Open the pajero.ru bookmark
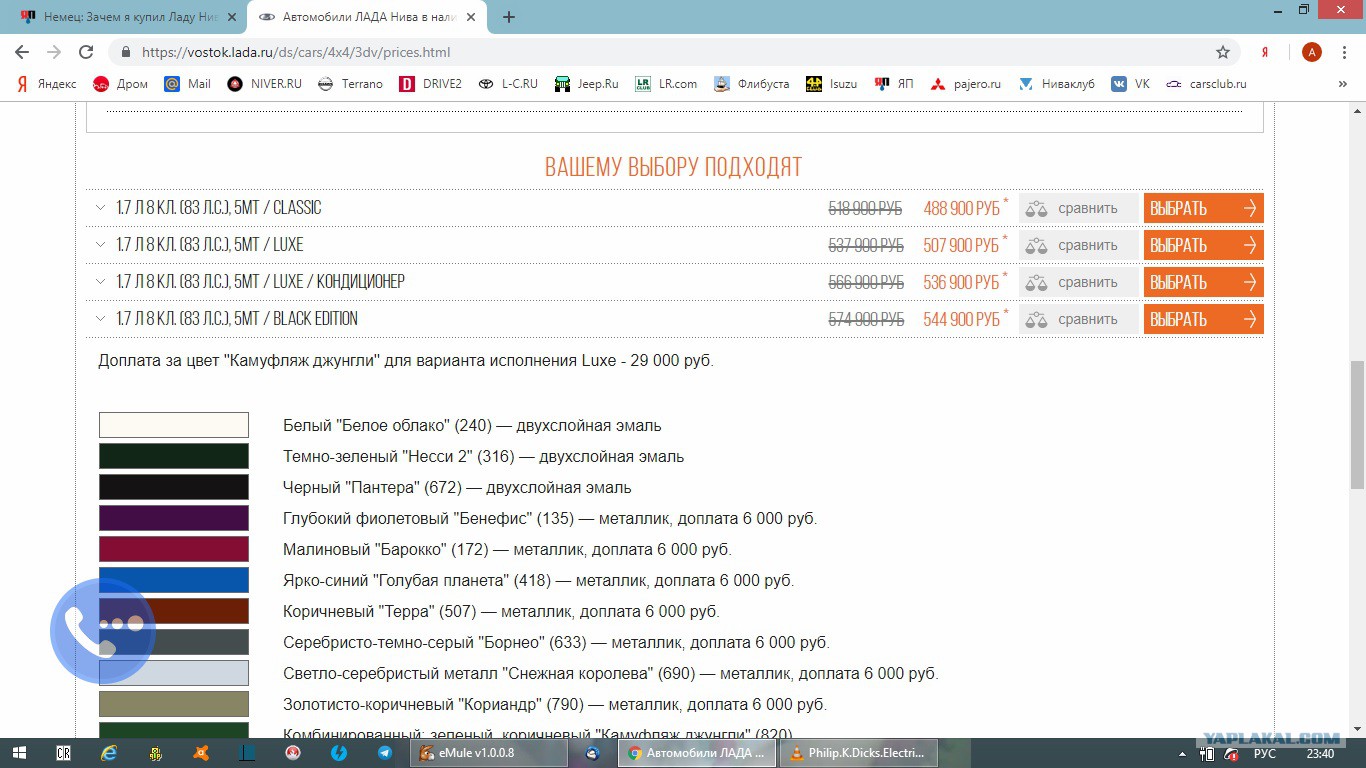Viewport: 1366px width, 768px height. point(965,84)
